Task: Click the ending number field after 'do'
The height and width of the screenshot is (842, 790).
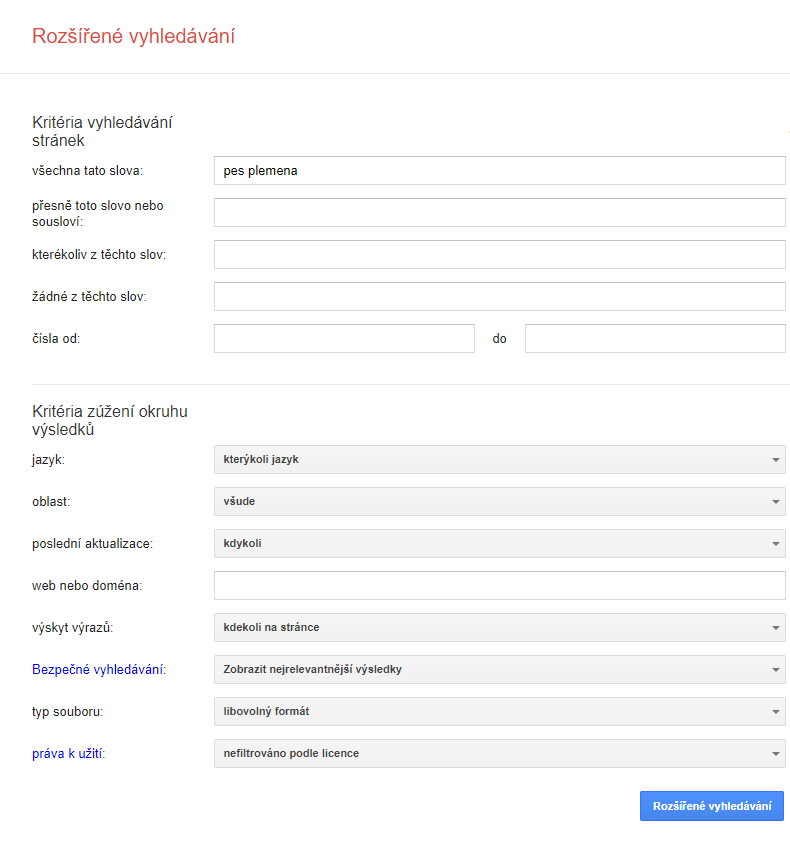Action: 655,338
